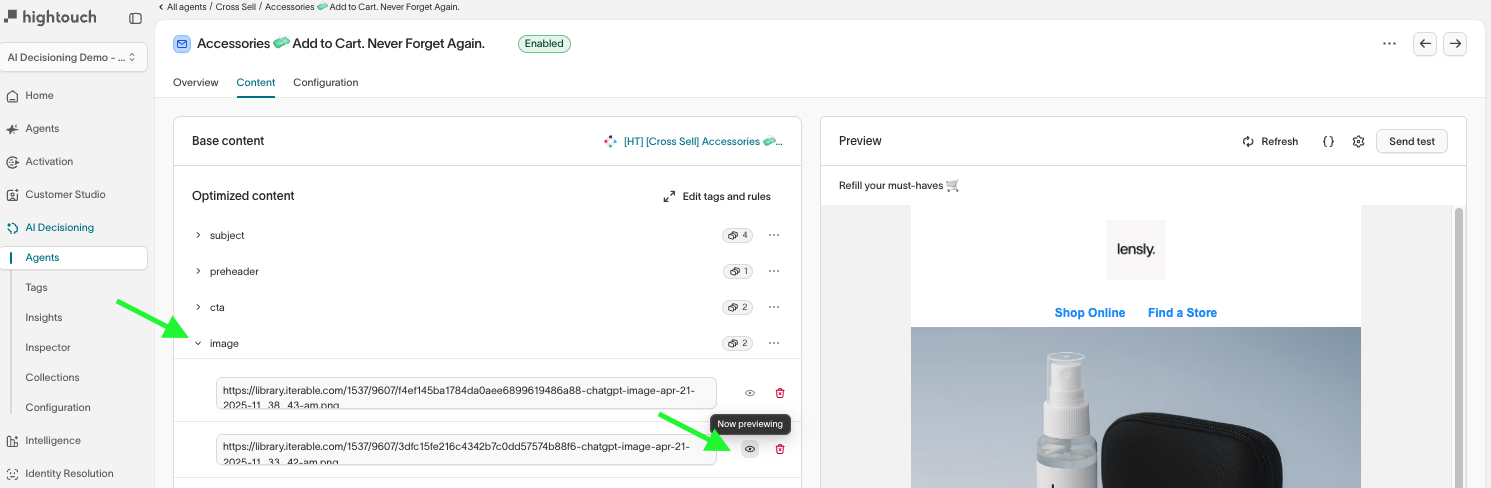This screenshot has height=488, width=1491.
Task: Open the AI Decisioning Demo workspace dropdown
Action: (x=75, y=58)
